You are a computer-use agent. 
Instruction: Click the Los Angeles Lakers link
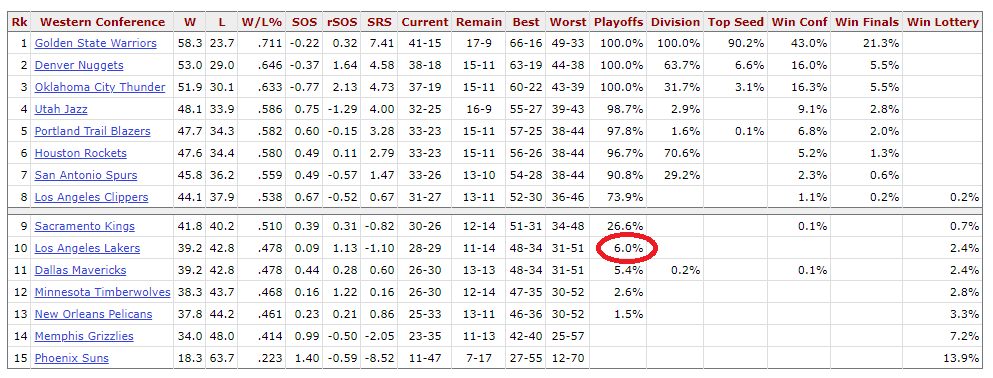click(x=87, y=248)
